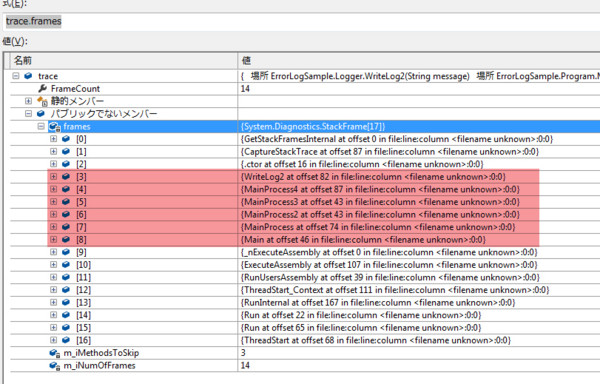Click the m_iMethodsToSkip field icon
This screenshot has width=600, height=384.
(x=55, y=353)
